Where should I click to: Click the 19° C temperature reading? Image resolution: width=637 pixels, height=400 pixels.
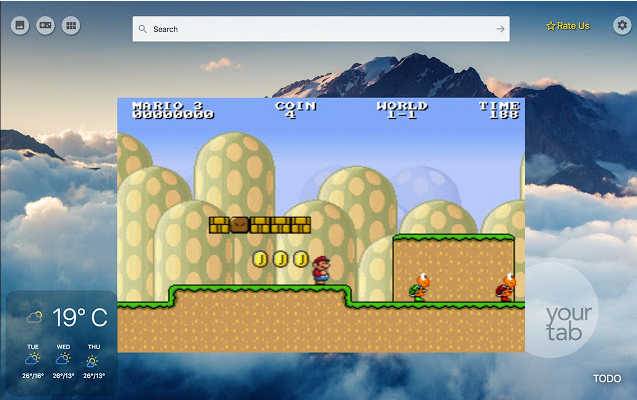tap(80, 317)
